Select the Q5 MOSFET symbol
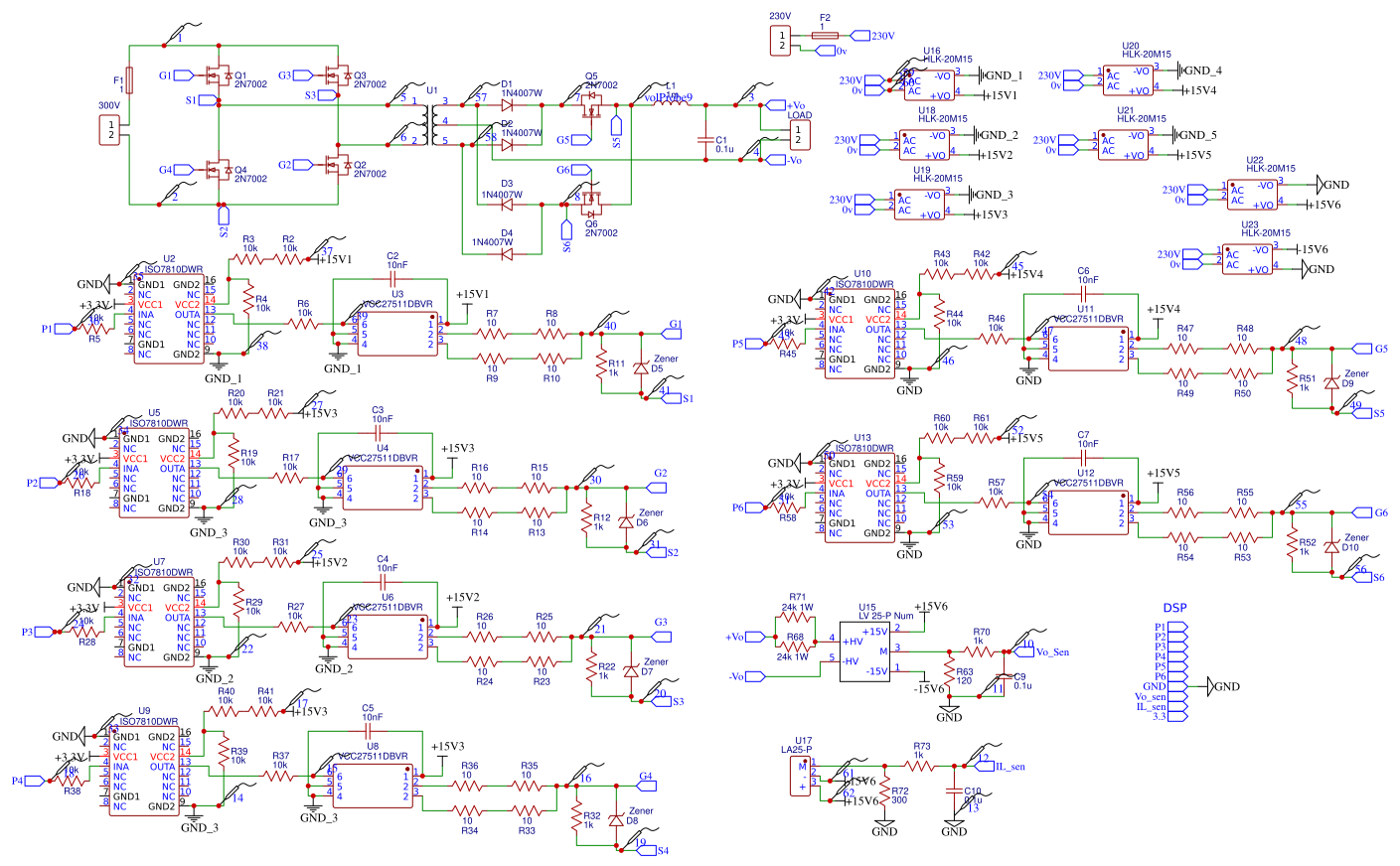1400x866 pixels. tap(593, 106)
